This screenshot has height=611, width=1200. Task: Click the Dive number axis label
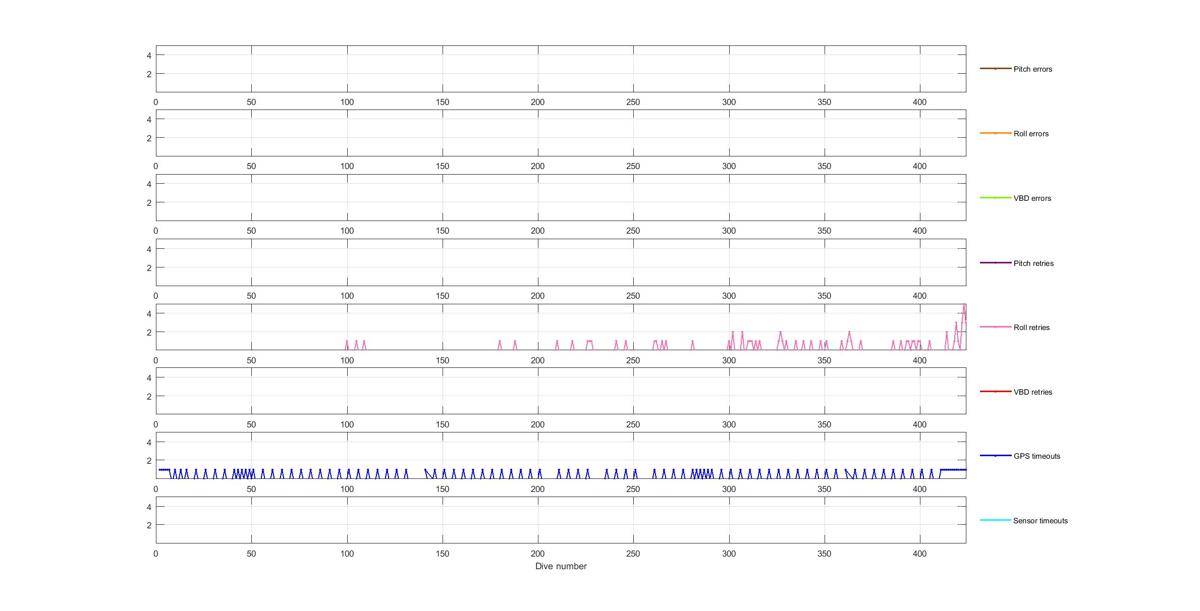pos(561,566)
